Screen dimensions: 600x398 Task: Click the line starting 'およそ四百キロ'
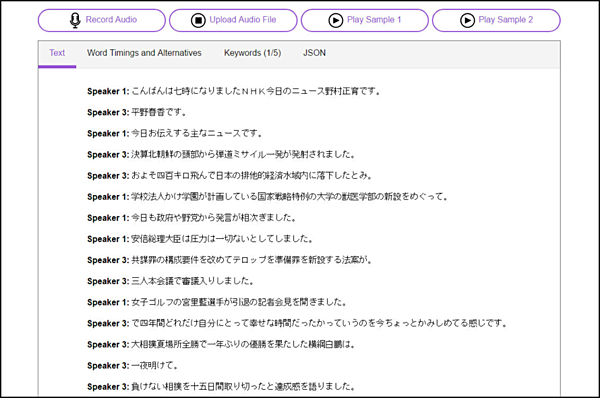tap(230, 176)
